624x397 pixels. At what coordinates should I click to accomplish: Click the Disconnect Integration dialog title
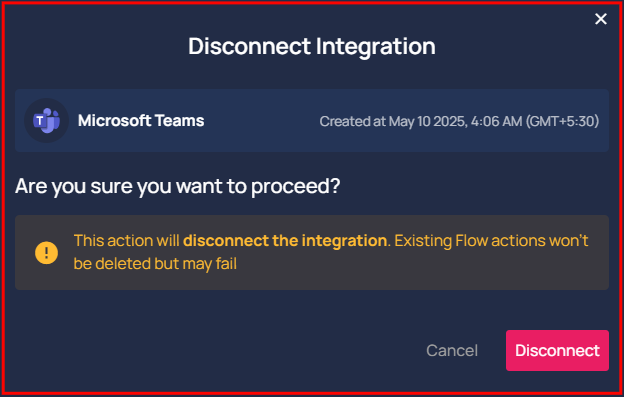click(312, 46)
